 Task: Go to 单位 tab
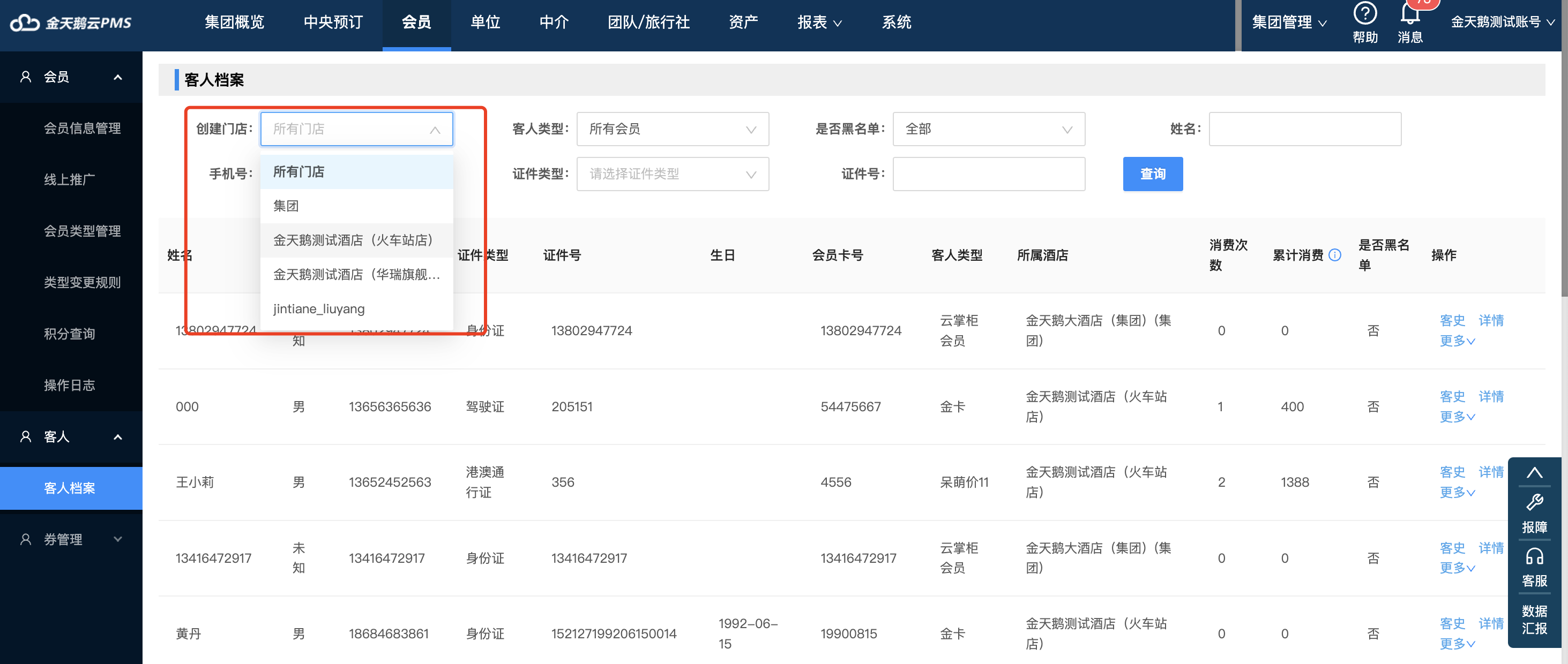(485, 22)
